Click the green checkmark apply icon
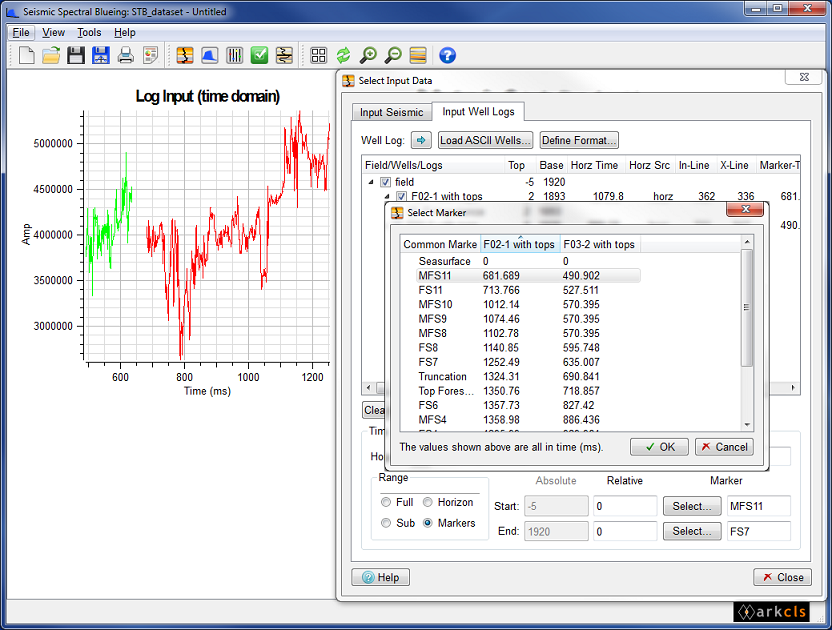Screen dimensions: 832x630 259,55
